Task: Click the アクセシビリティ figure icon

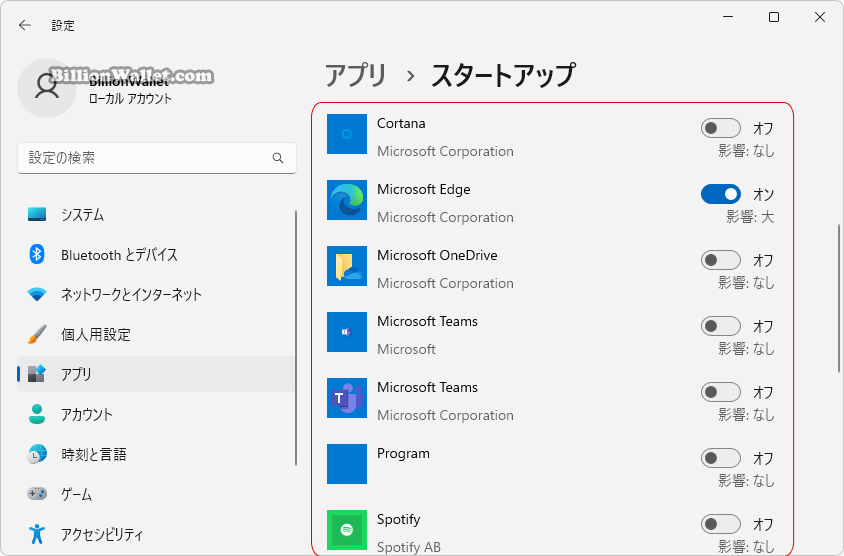Action: pos(37,533)
